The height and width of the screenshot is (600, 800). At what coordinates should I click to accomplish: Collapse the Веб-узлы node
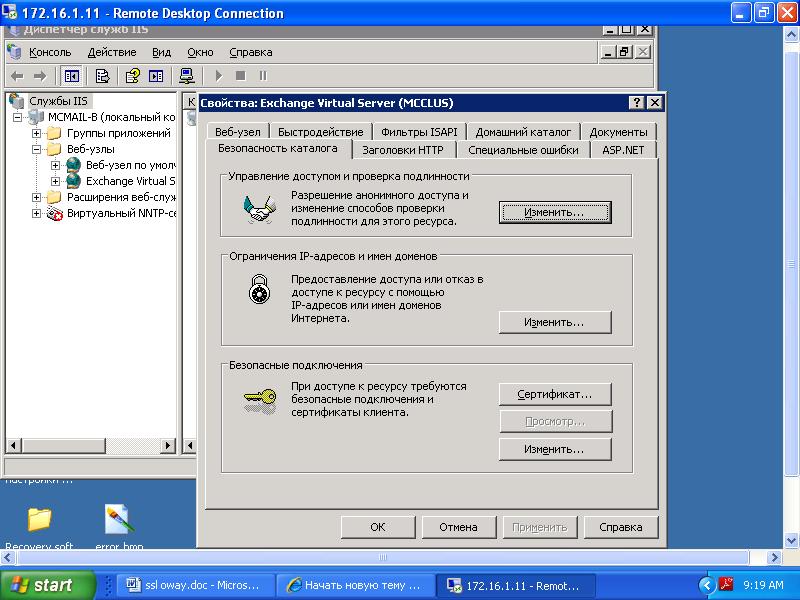pyautogui.click(x=37, y=149)
